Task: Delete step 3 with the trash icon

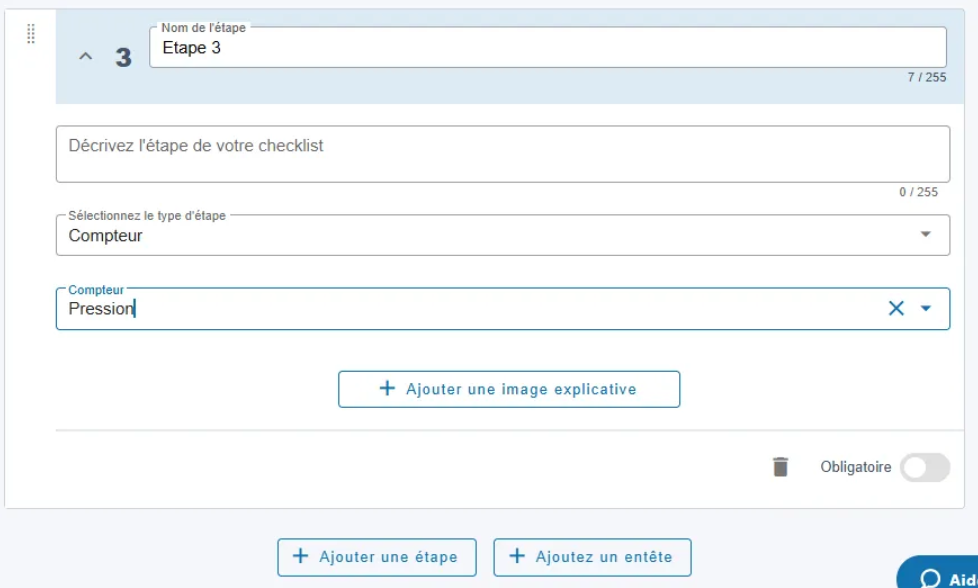Action: coord(780,466)
